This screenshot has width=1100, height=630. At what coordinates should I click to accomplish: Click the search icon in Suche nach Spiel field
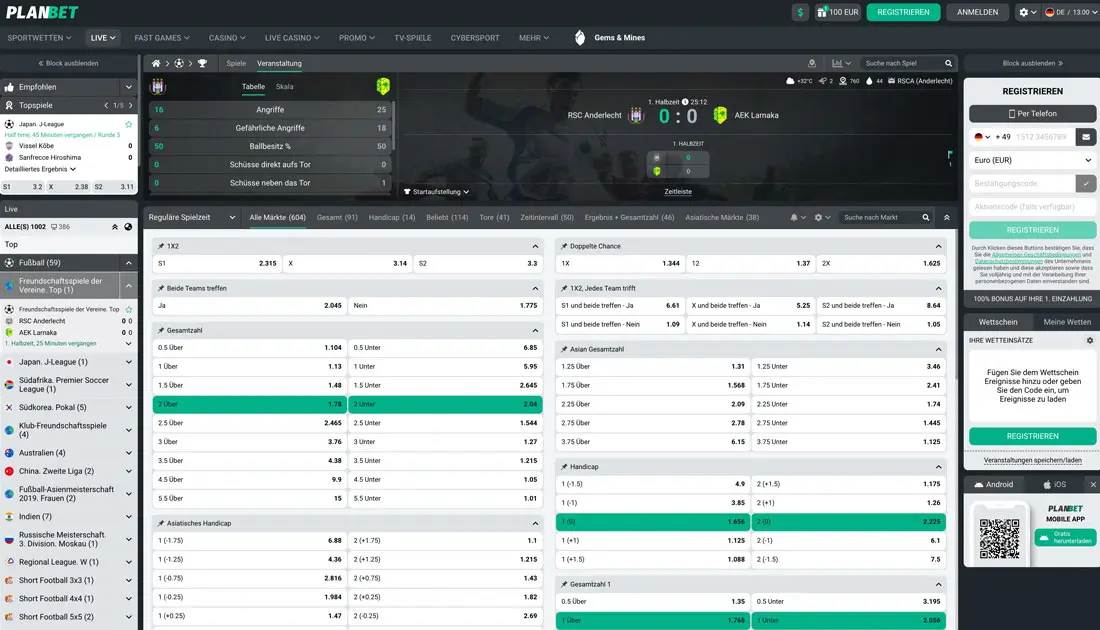coord(948,63)
